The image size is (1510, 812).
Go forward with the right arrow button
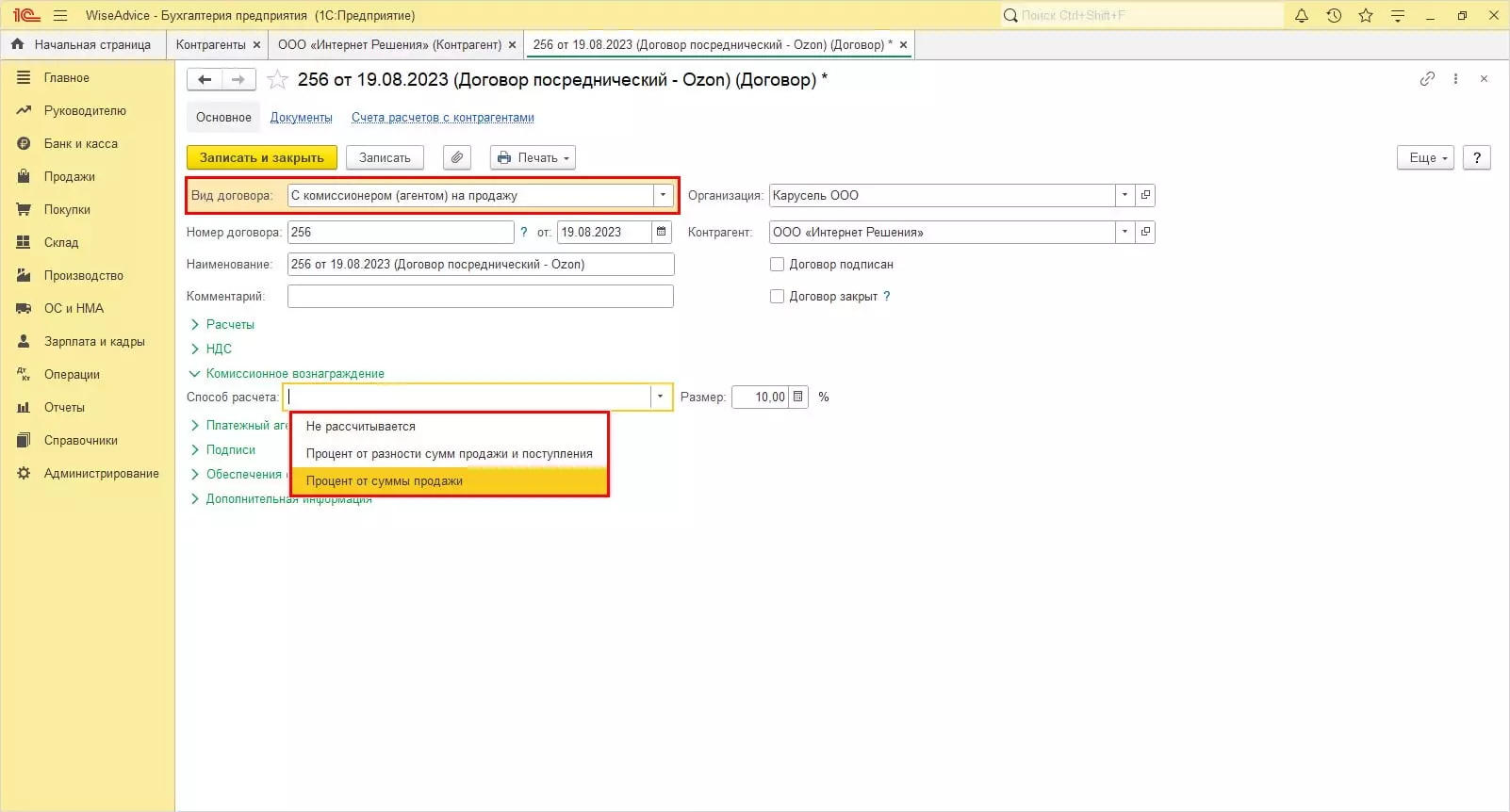coord(238,80)
